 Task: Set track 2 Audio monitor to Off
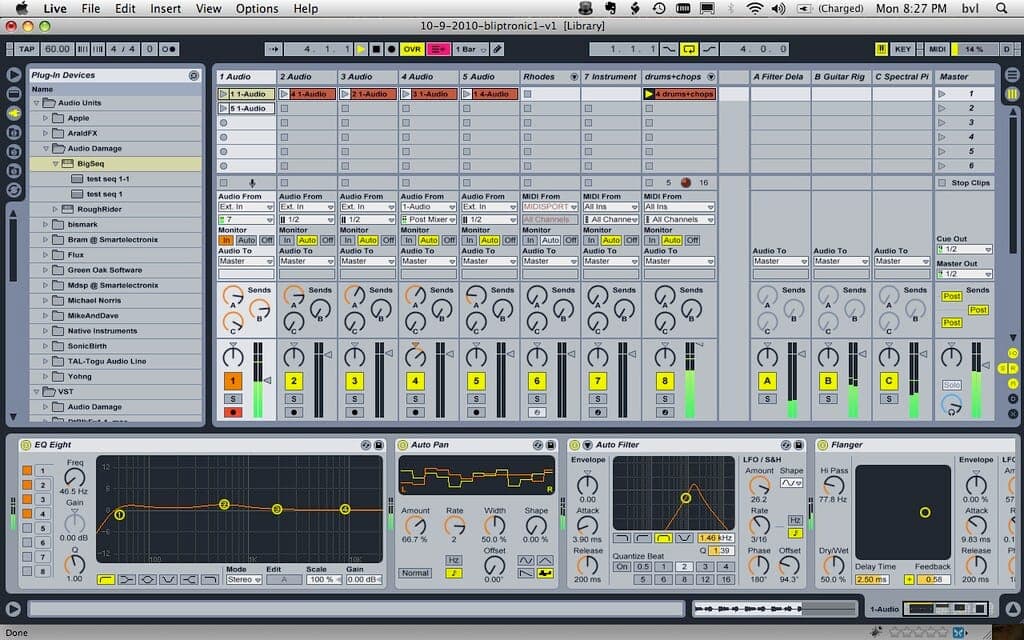pos(327,240)
